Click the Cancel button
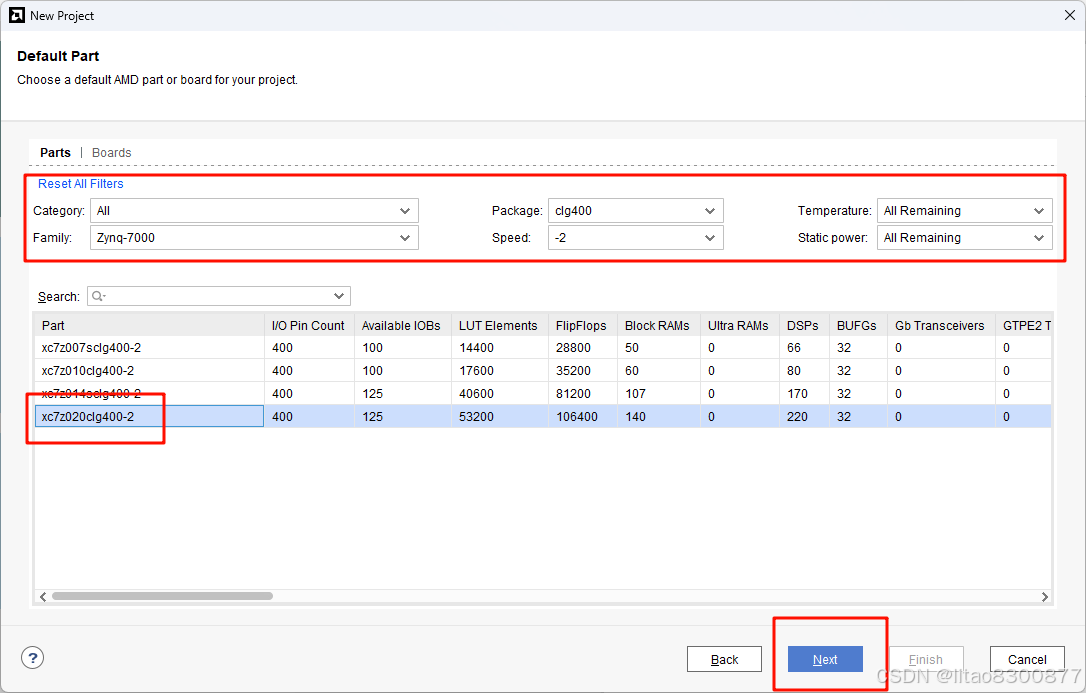 click(x=1027, y=659)
